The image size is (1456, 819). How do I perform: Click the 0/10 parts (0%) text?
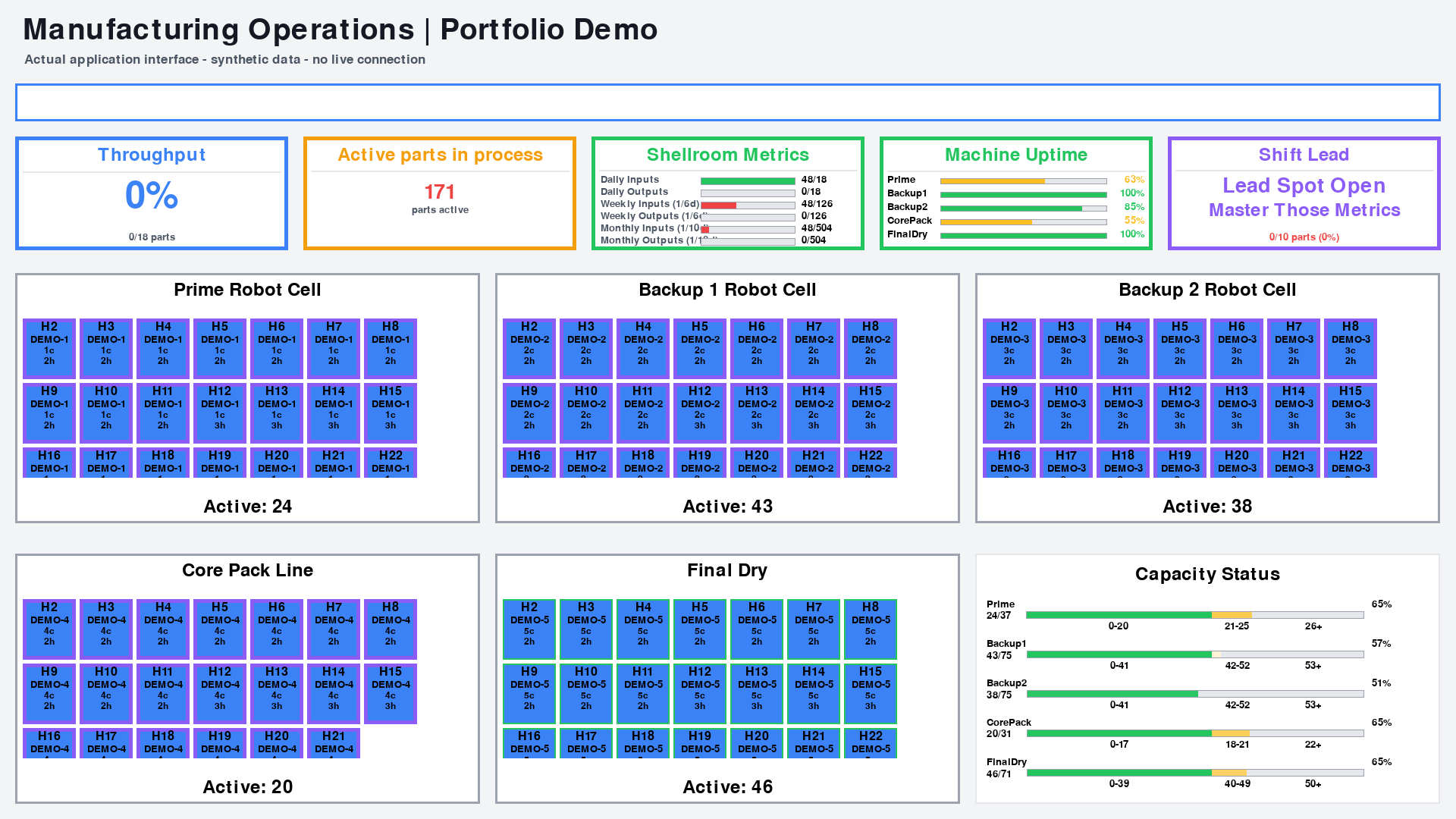[x=1304, y=237]
